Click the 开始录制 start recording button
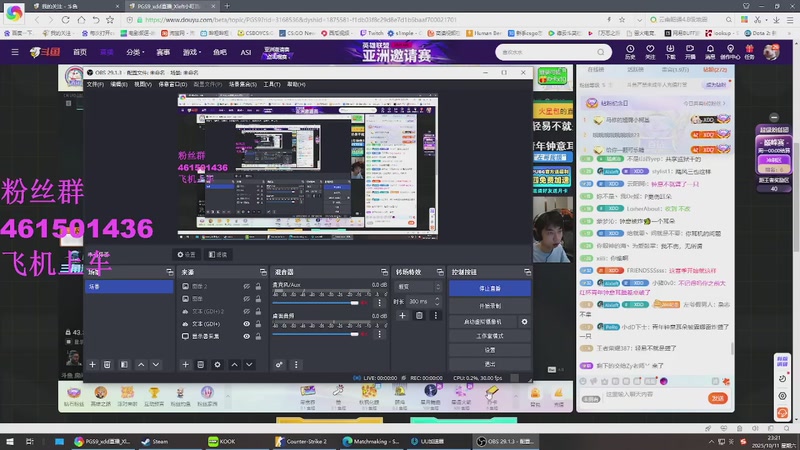The width and height of the screenshot is (800, 450). 490,306
